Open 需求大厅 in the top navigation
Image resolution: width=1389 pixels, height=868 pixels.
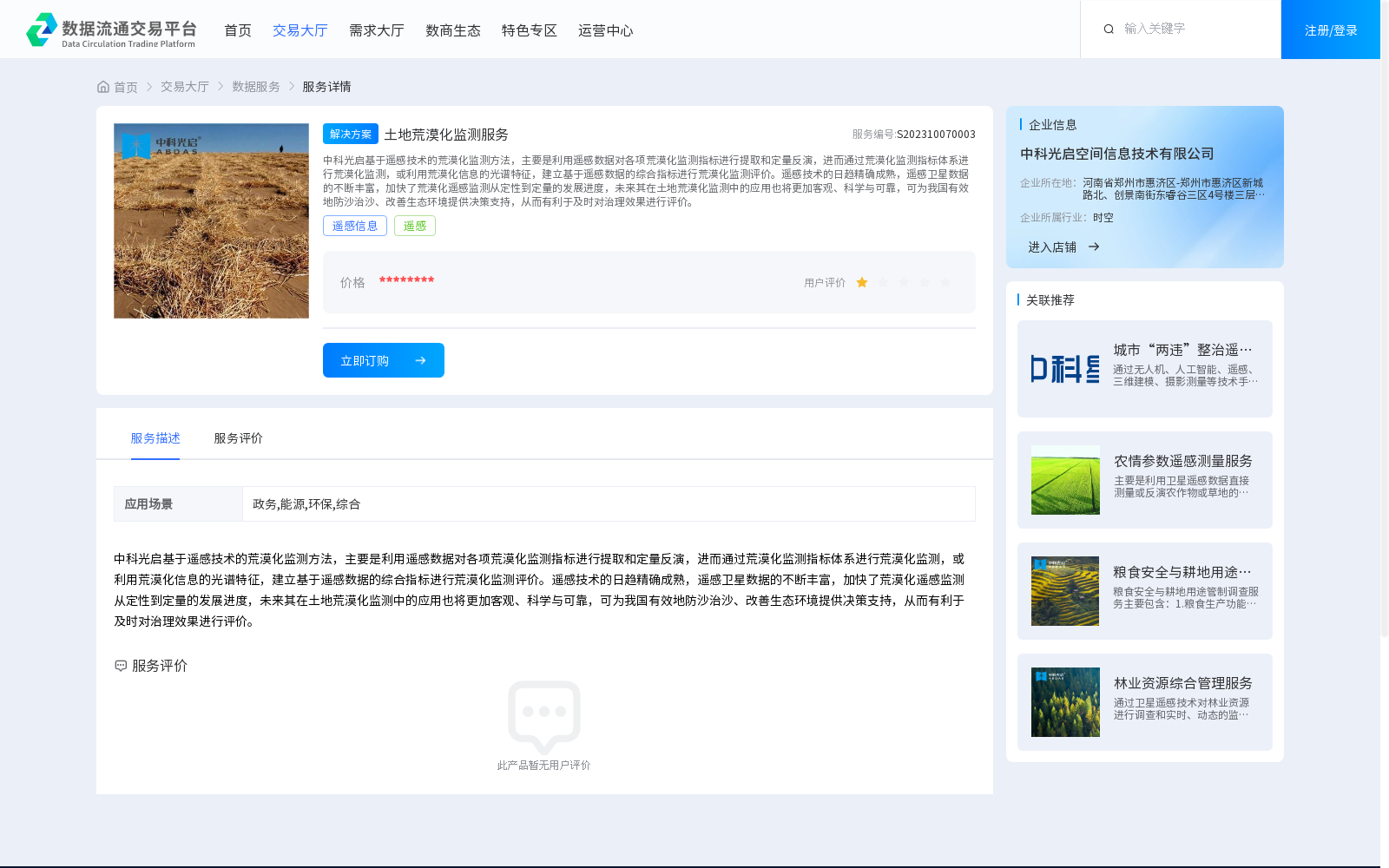click(377, 30)
